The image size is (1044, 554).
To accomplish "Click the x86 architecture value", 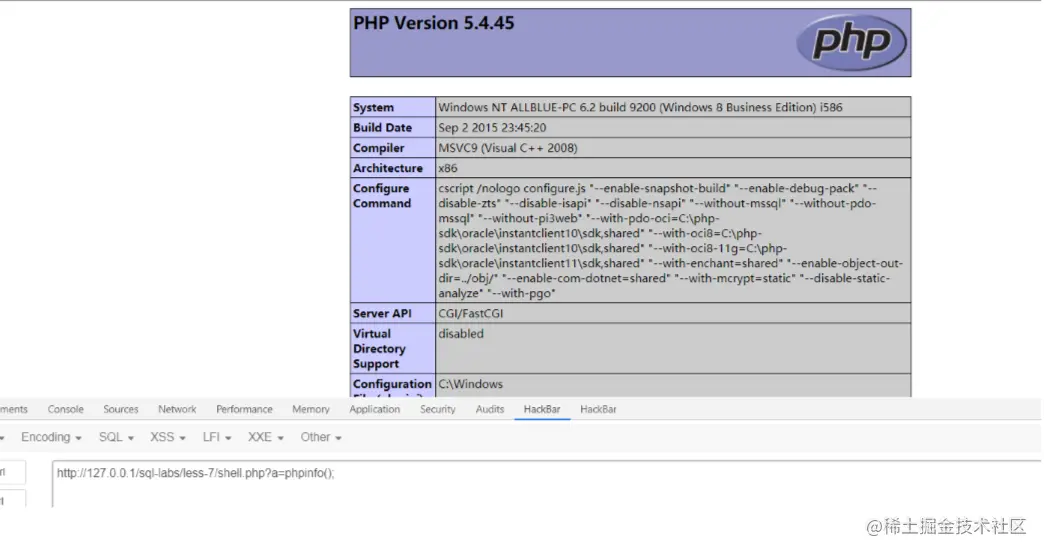I will coord(447,168).
